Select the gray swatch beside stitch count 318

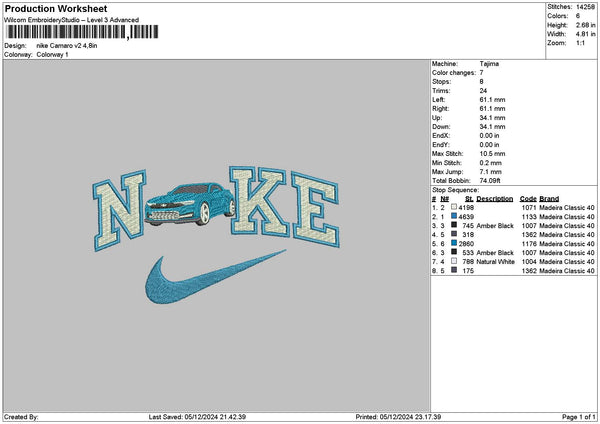454,234
